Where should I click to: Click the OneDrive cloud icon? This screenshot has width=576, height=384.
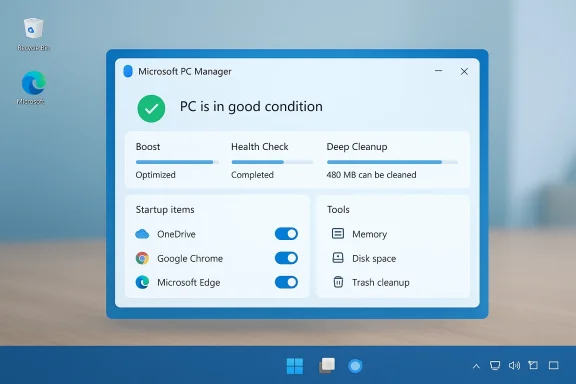tap(142, 234)
